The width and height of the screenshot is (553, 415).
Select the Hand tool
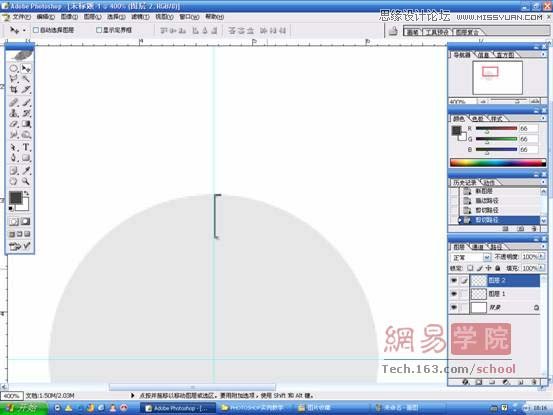[x=14, y=181]
